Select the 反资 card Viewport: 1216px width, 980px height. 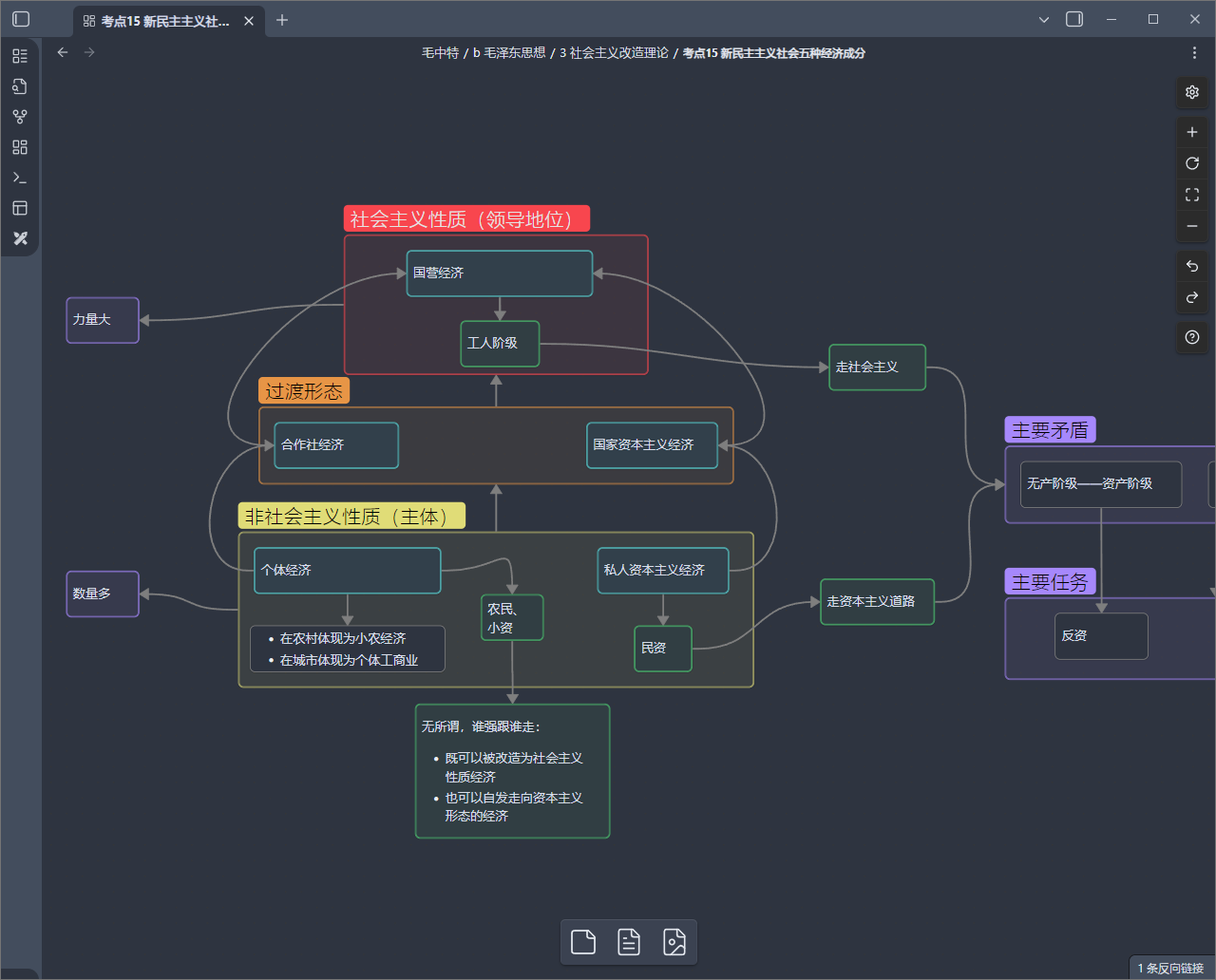point(1101,636)
